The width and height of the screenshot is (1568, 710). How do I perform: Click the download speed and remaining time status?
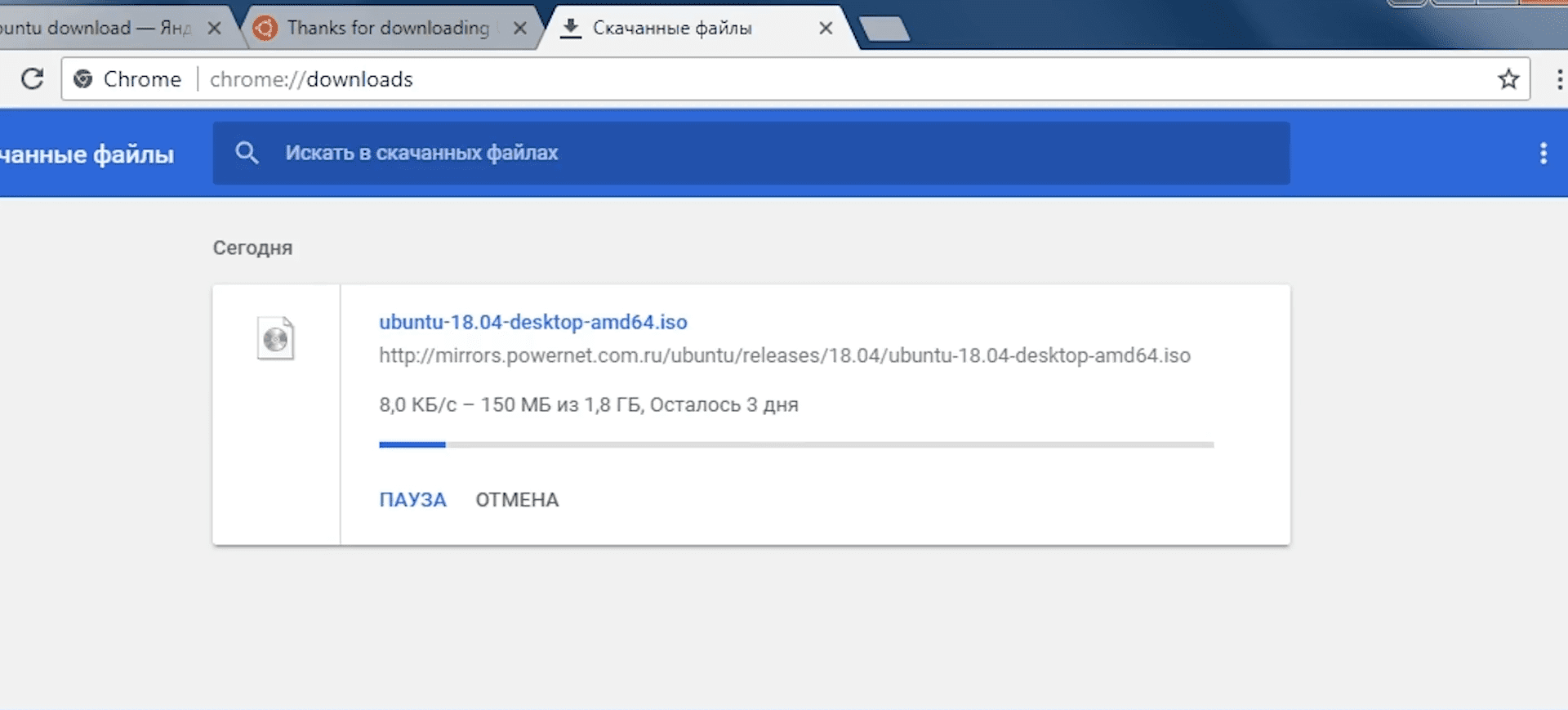pos(589,404)
